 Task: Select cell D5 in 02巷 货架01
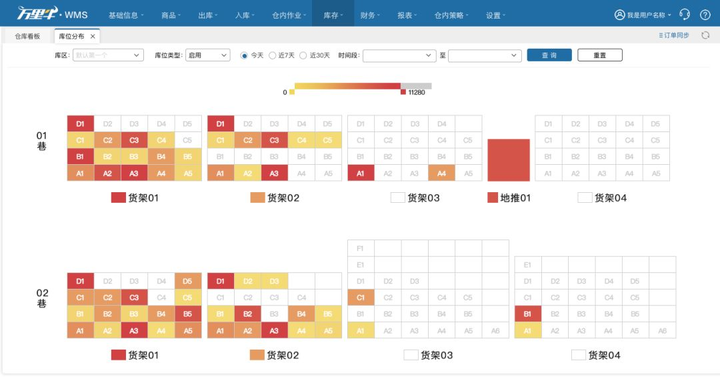click(x=188, y=281)
